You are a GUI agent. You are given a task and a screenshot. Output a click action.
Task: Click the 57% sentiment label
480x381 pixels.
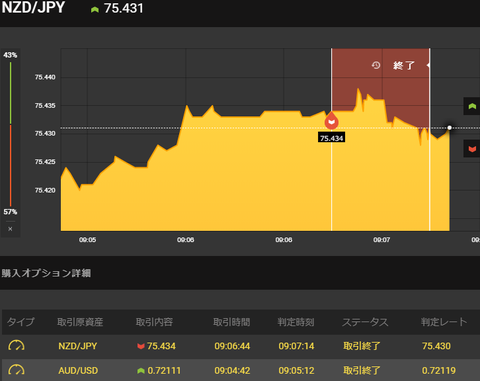pyautogui.click(x=10, y=212)
